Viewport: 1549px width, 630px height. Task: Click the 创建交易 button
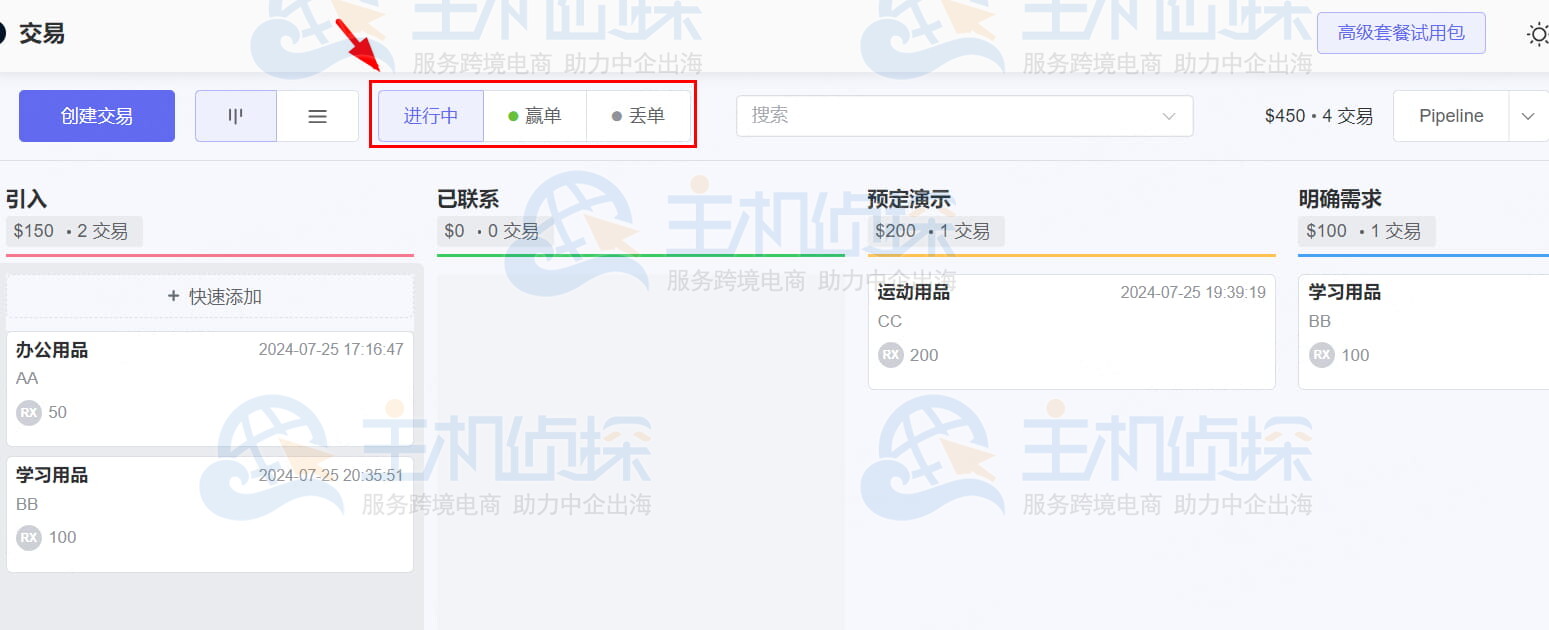[x=96, y=115]
